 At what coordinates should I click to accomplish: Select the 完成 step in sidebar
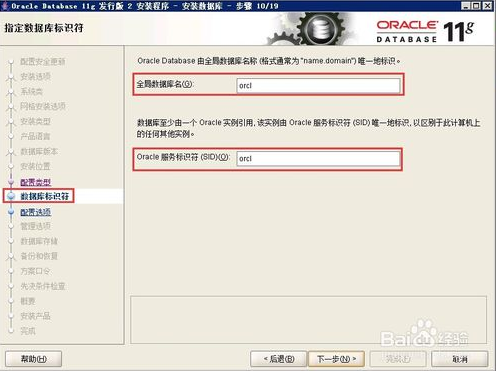(28, 331)
